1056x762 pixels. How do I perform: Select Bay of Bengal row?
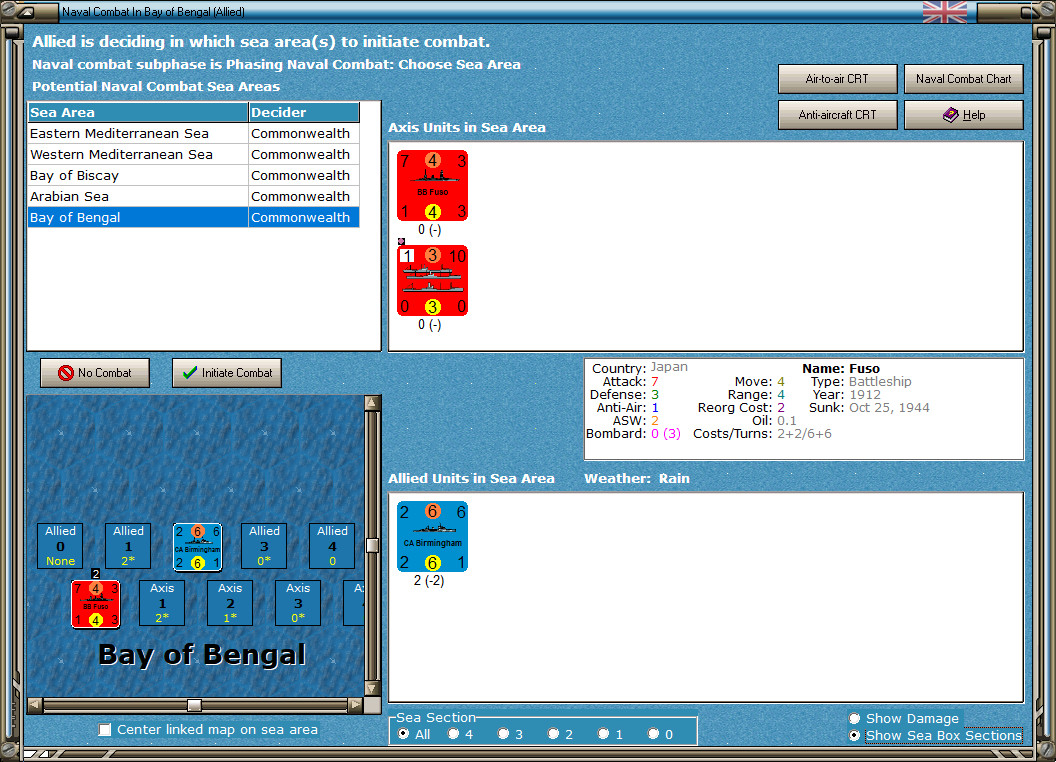click(193, 217)
